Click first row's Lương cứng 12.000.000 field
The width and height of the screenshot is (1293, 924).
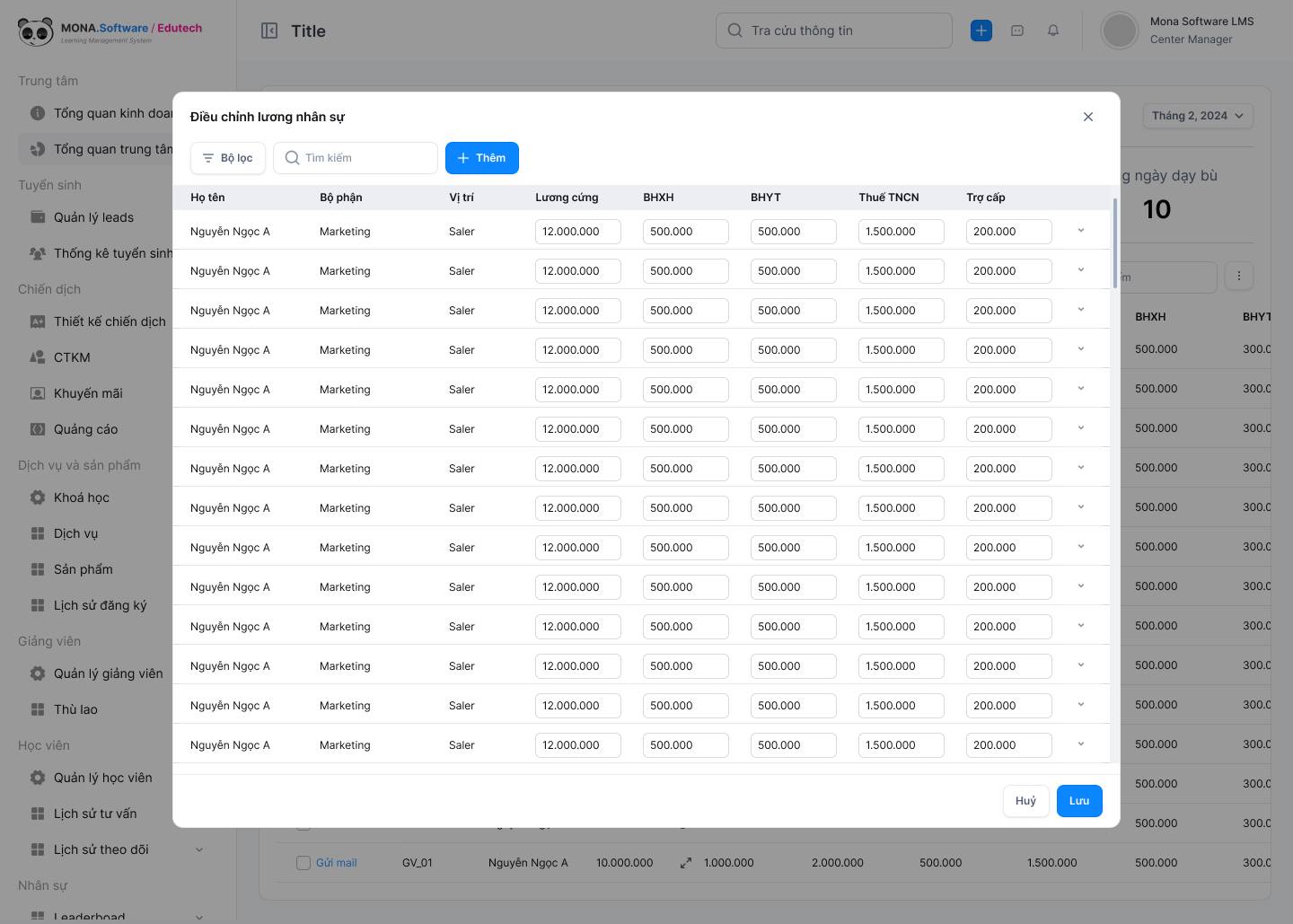click(578, 232)
